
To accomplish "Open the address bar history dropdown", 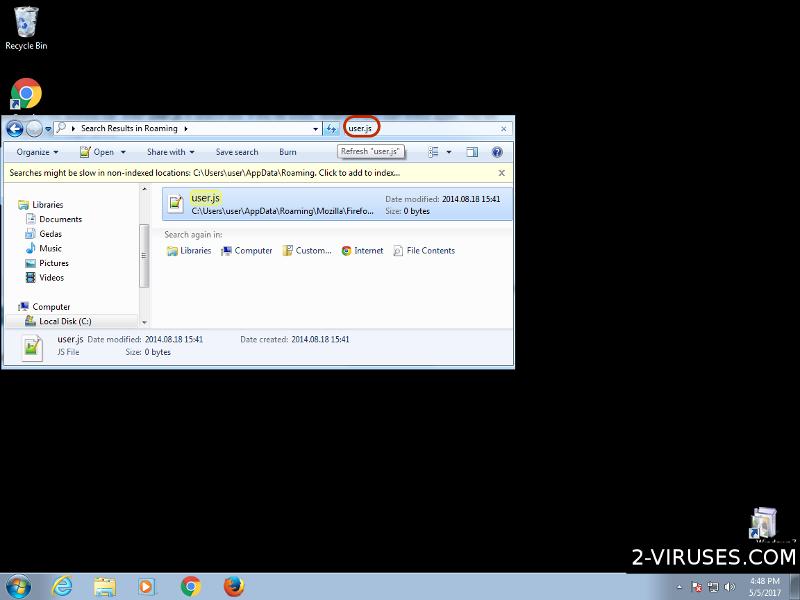I will pos(316,128).
